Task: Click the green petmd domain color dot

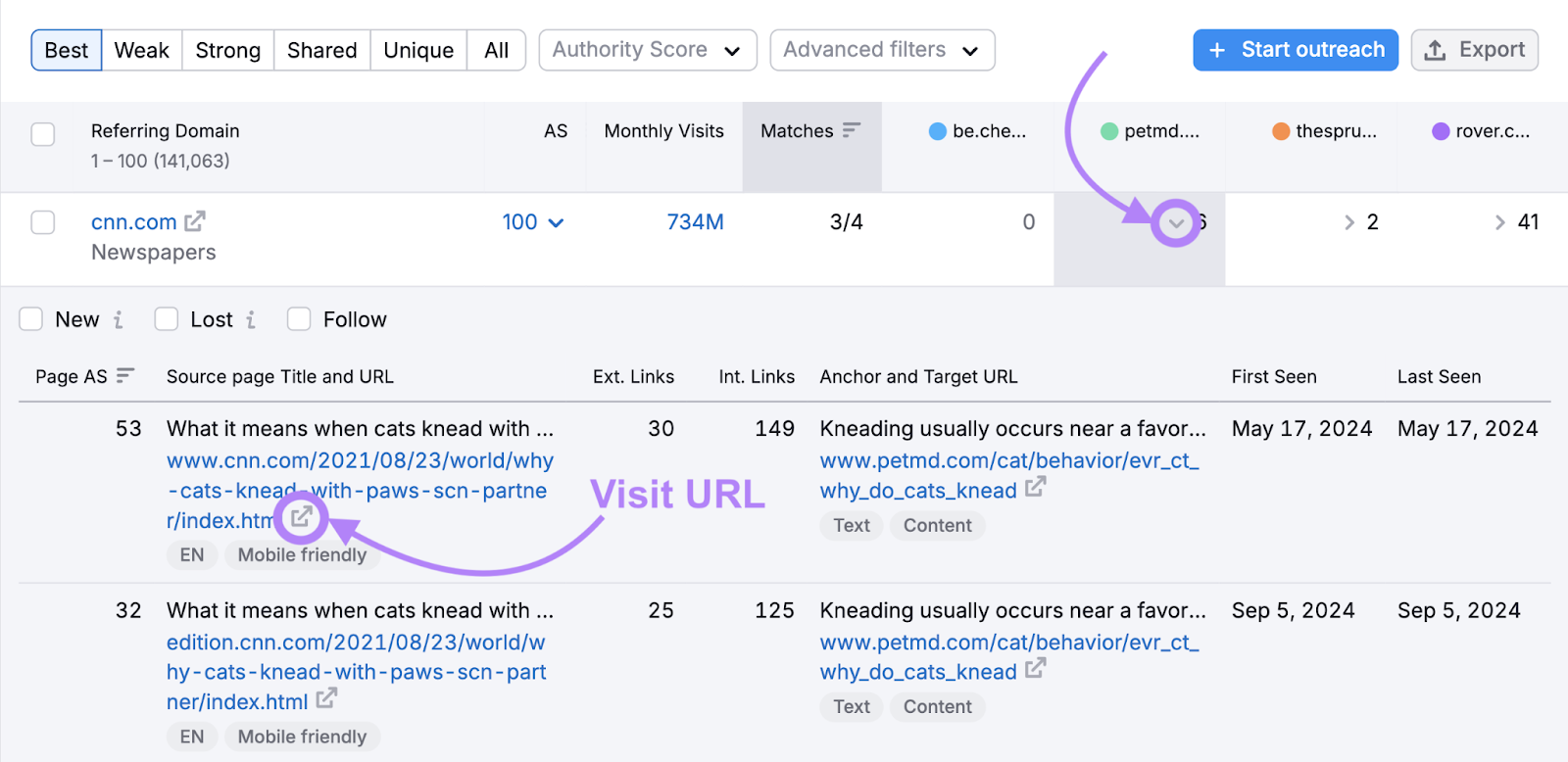Action: point(1109,131)
